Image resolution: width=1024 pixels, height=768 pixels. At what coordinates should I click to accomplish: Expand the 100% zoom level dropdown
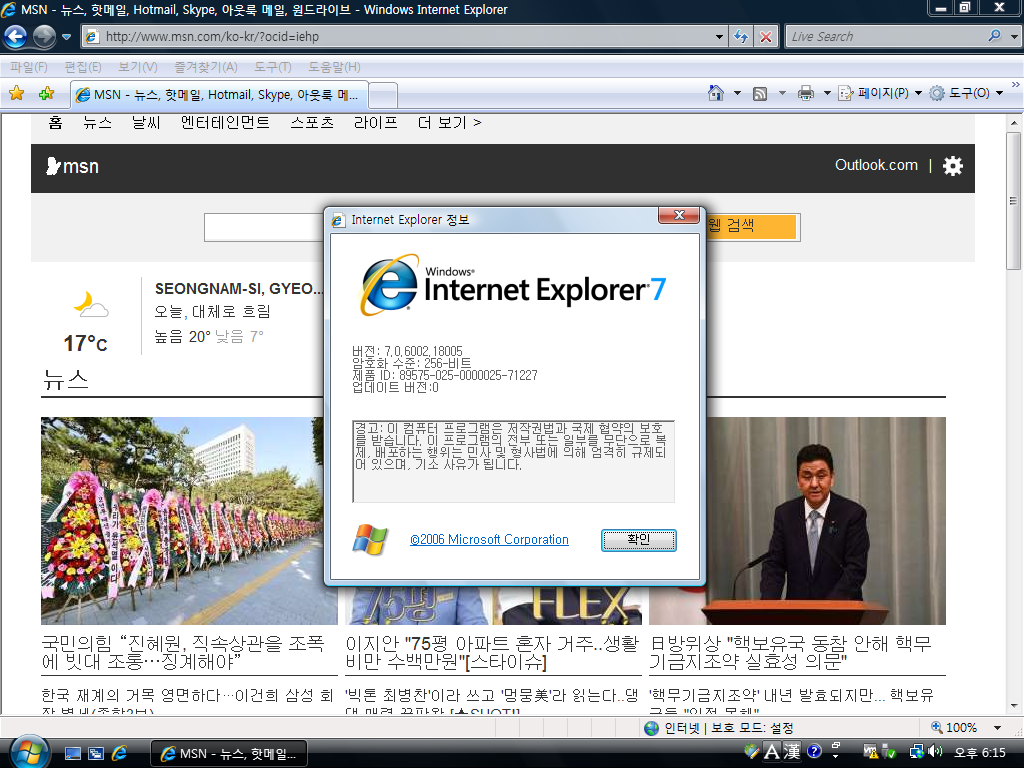[997, 728]
